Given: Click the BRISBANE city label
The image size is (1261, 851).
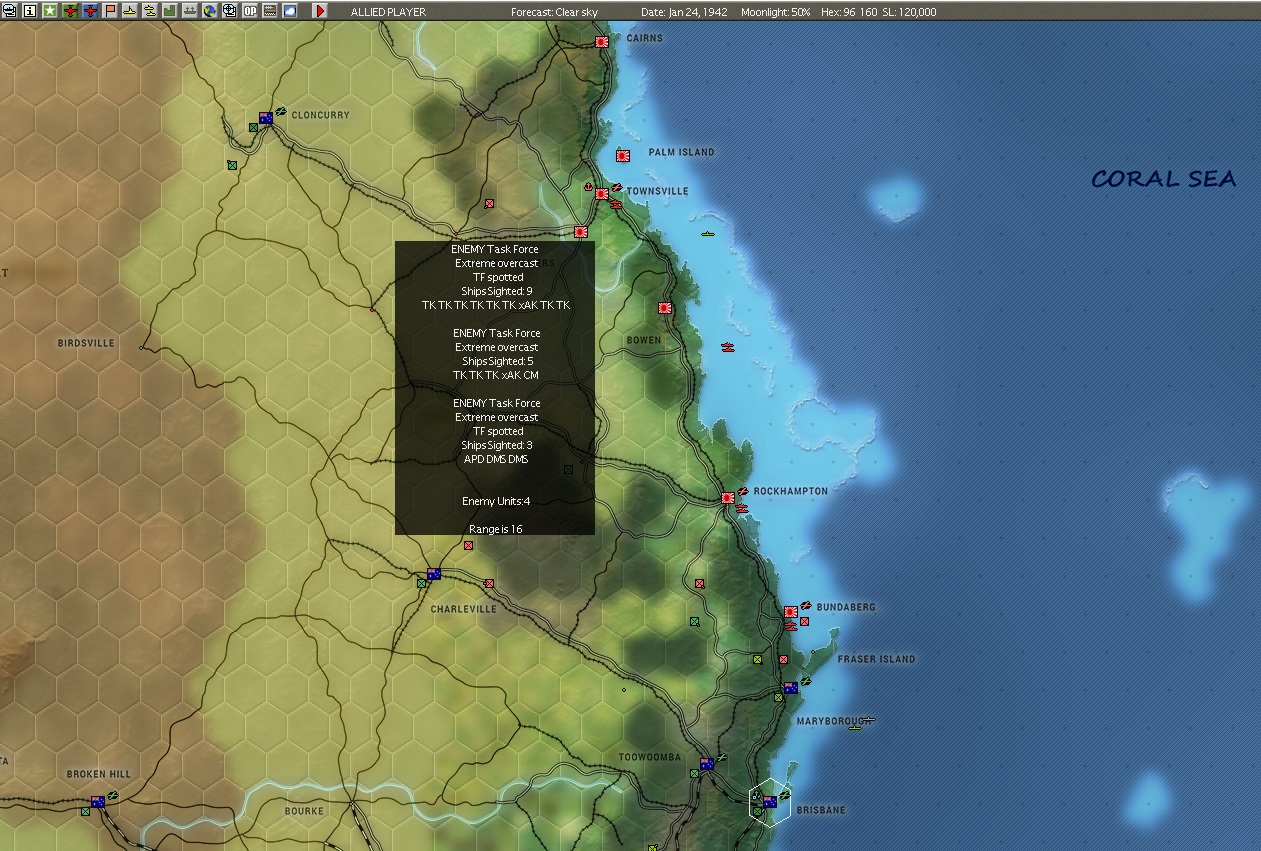Looking at the screenshot, I should coord(821,810).
